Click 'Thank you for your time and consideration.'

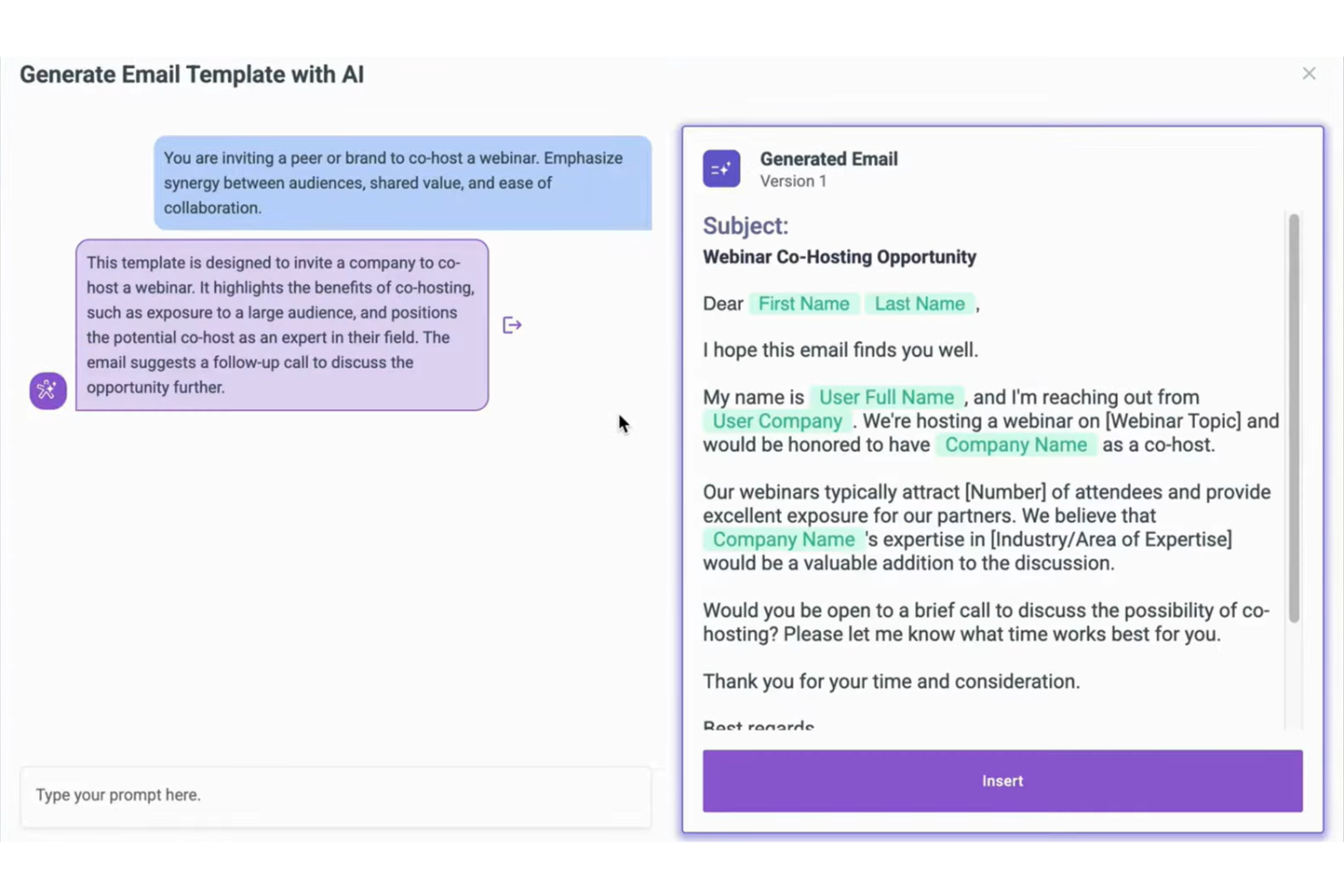coord(891,682)
